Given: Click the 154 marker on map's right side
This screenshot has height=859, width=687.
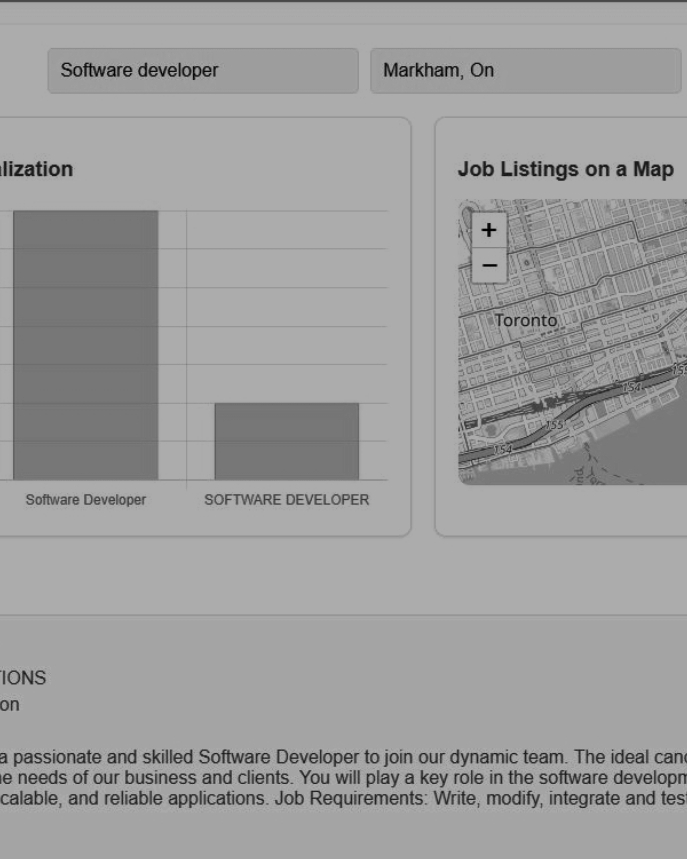Looking at the screenshot, I should 632,387.
